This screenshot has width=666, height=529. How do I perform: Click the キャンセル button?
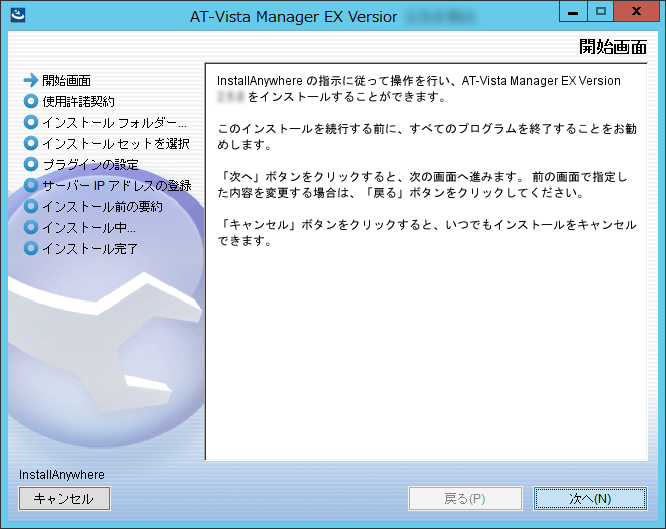pos(64,498)
